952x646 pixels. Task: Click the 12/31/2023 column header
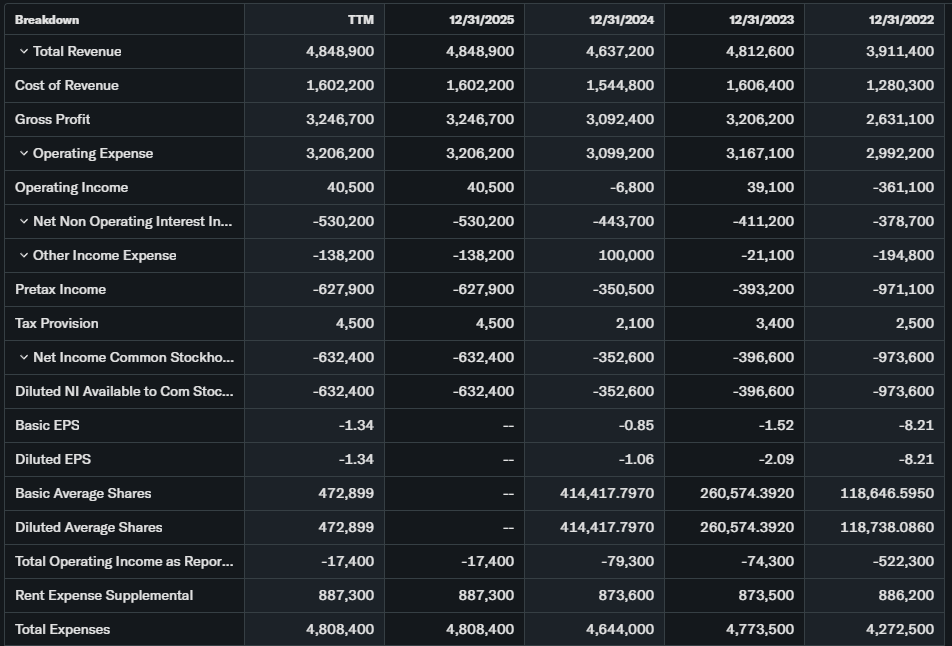tap(761, 20)
